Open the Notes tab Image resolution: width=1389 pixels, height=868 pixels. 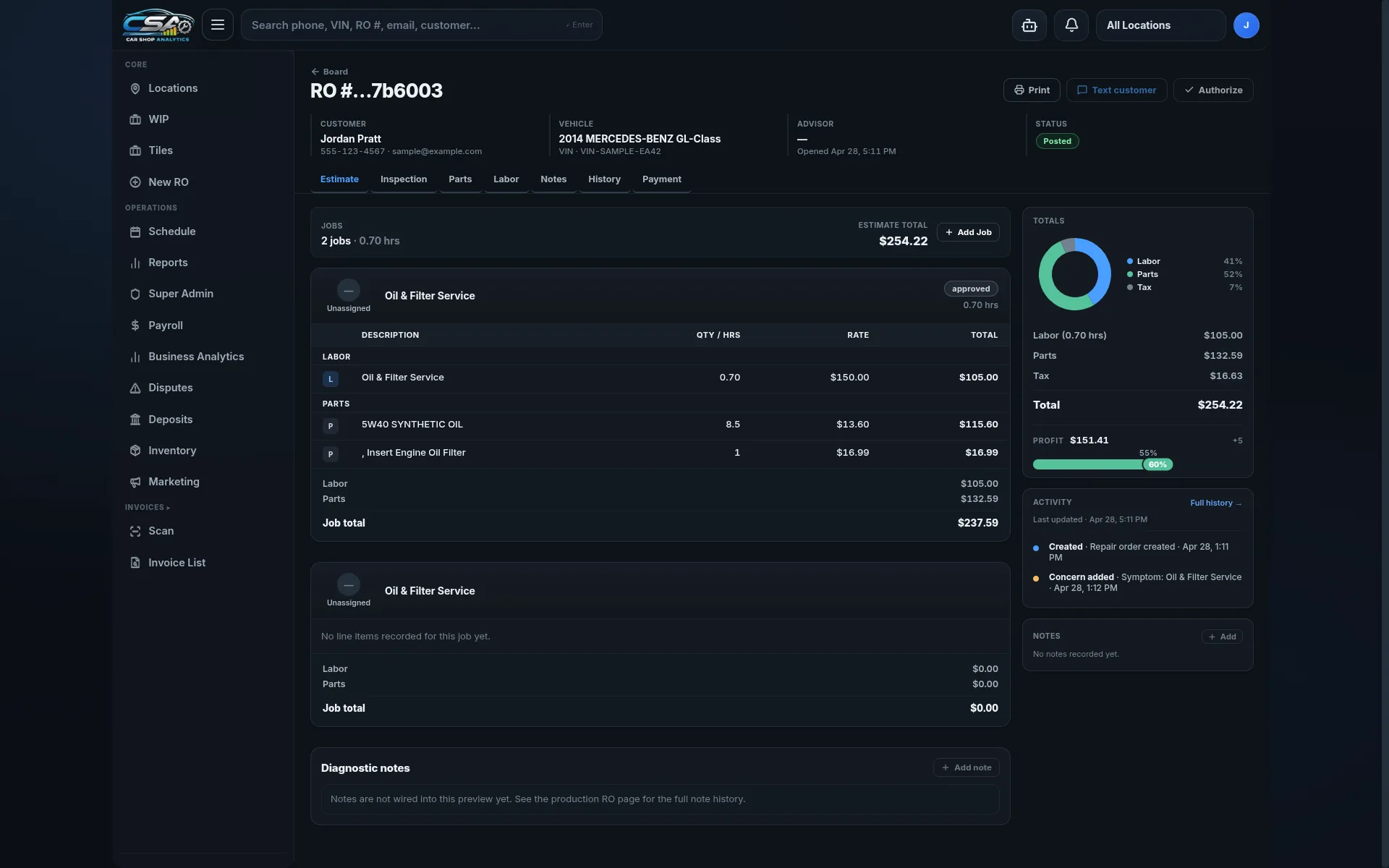coord(553,179)
